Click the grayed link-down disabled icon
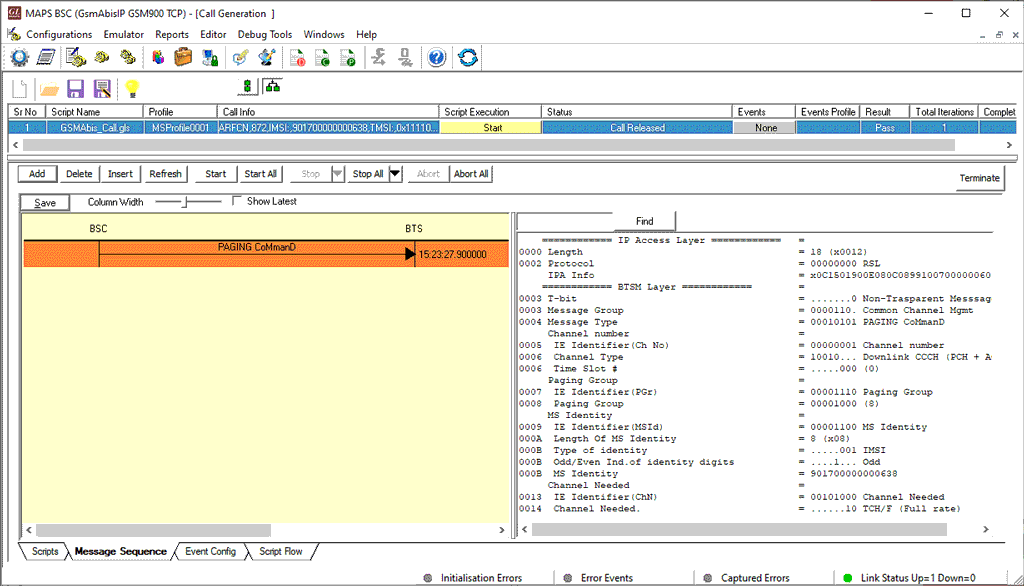Image resolution: width=1024 pixels, height=586 pixels. 406,57
